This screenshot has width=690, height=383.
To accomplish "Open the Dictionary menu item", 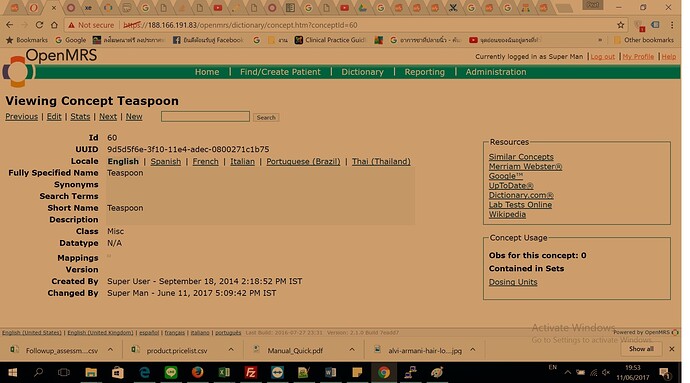I will [362, 72].
